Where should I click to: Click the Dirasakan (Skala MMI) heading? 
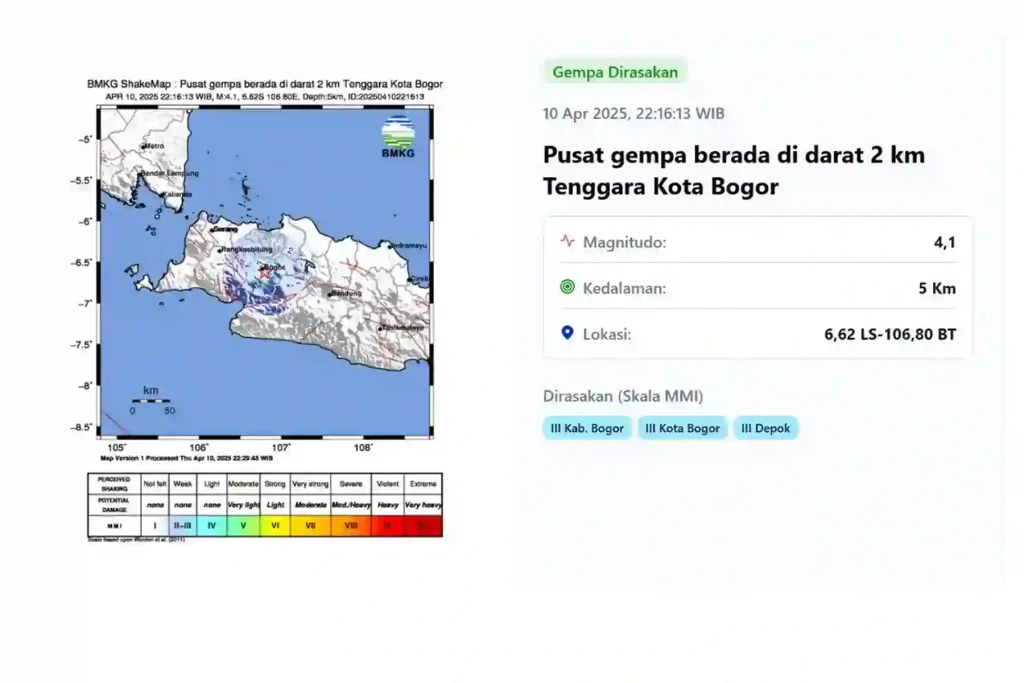[x=623, y=396]
